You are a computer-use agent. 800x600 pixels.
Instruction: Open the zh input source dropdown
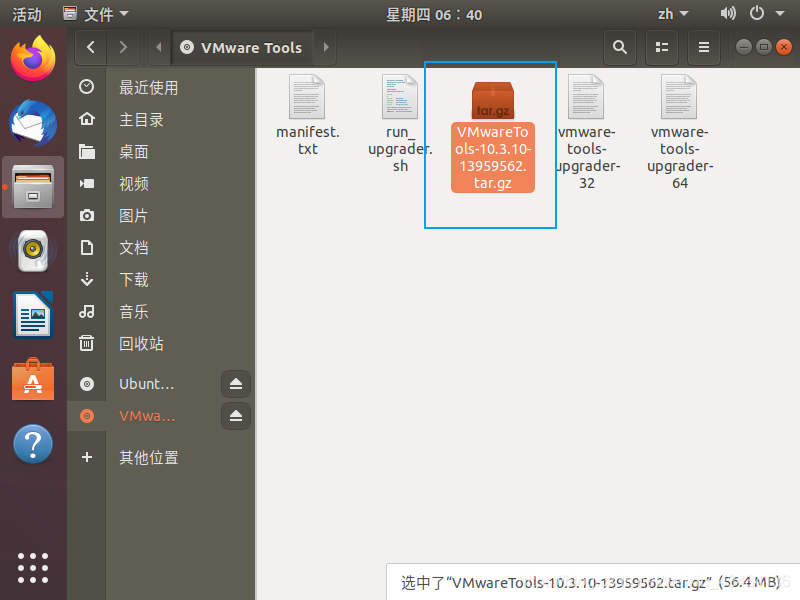coord(672,14)
